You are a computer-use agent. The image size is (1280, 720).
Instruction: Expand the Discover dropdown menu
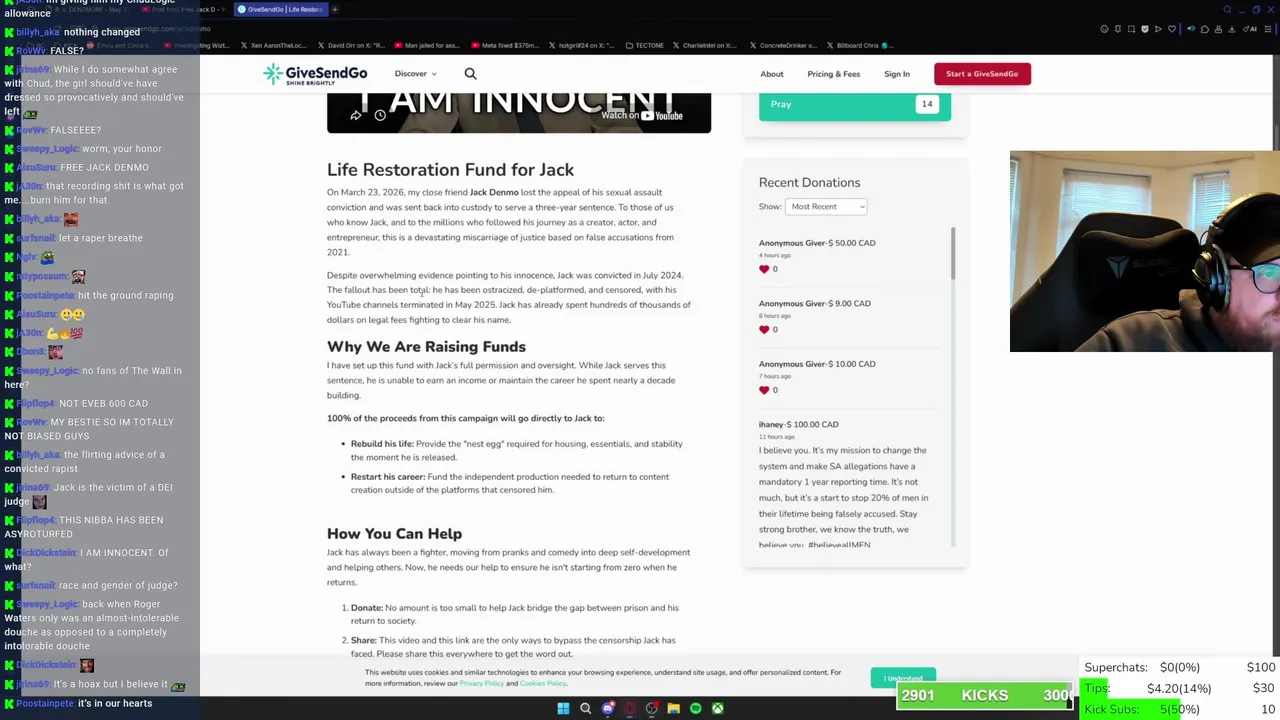click(x=415, y=74)
